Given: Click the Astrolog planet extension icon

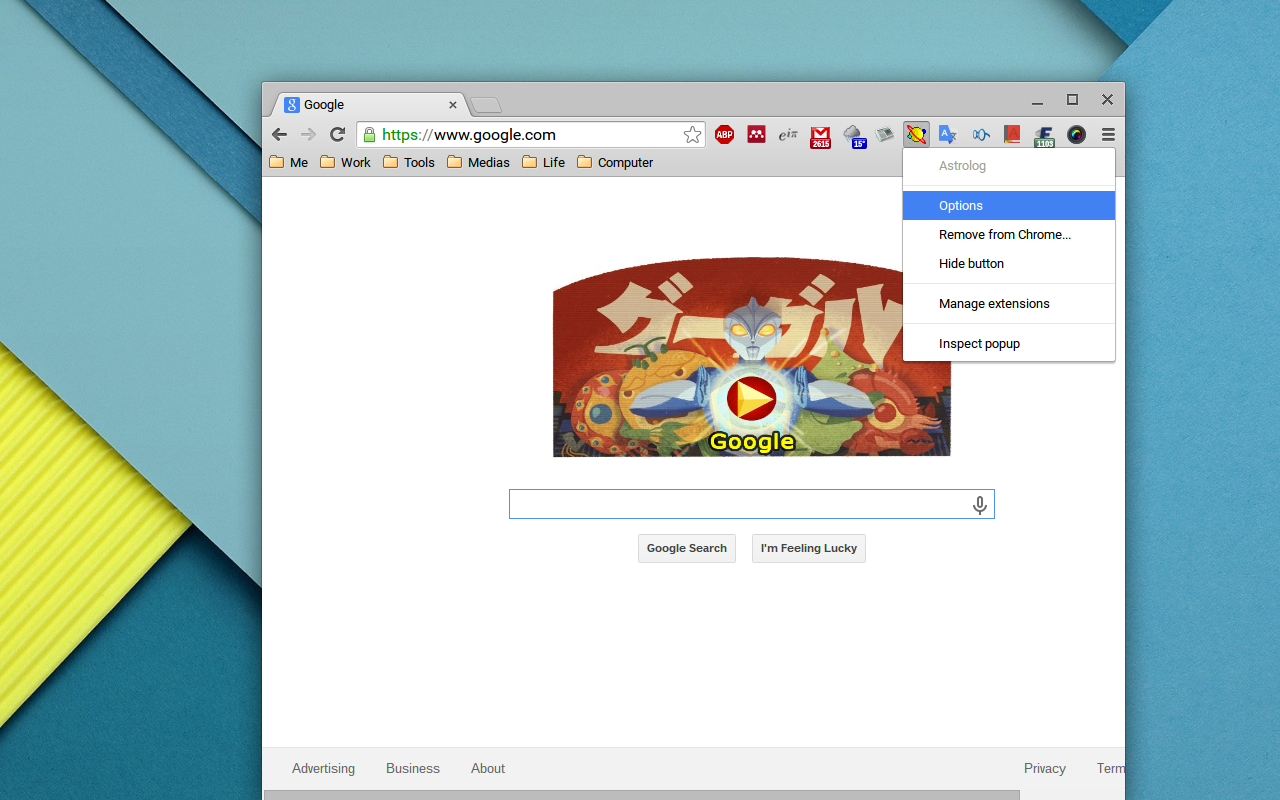Looking at the screenshot, I should click(916, 134).
